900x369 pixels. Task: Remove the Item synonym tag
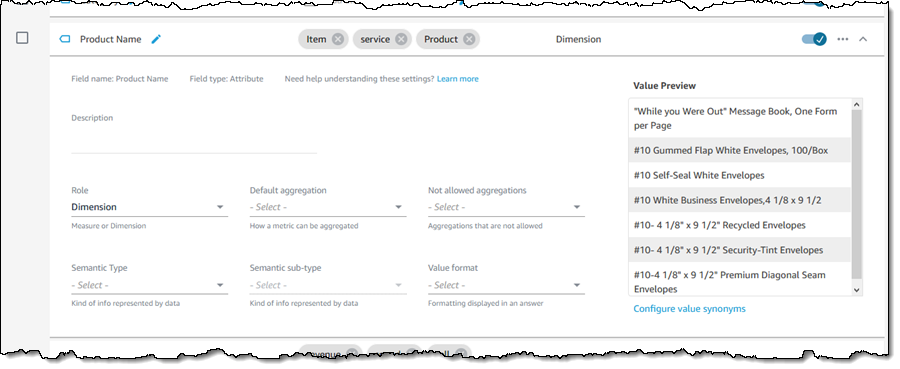coord(338,39)
